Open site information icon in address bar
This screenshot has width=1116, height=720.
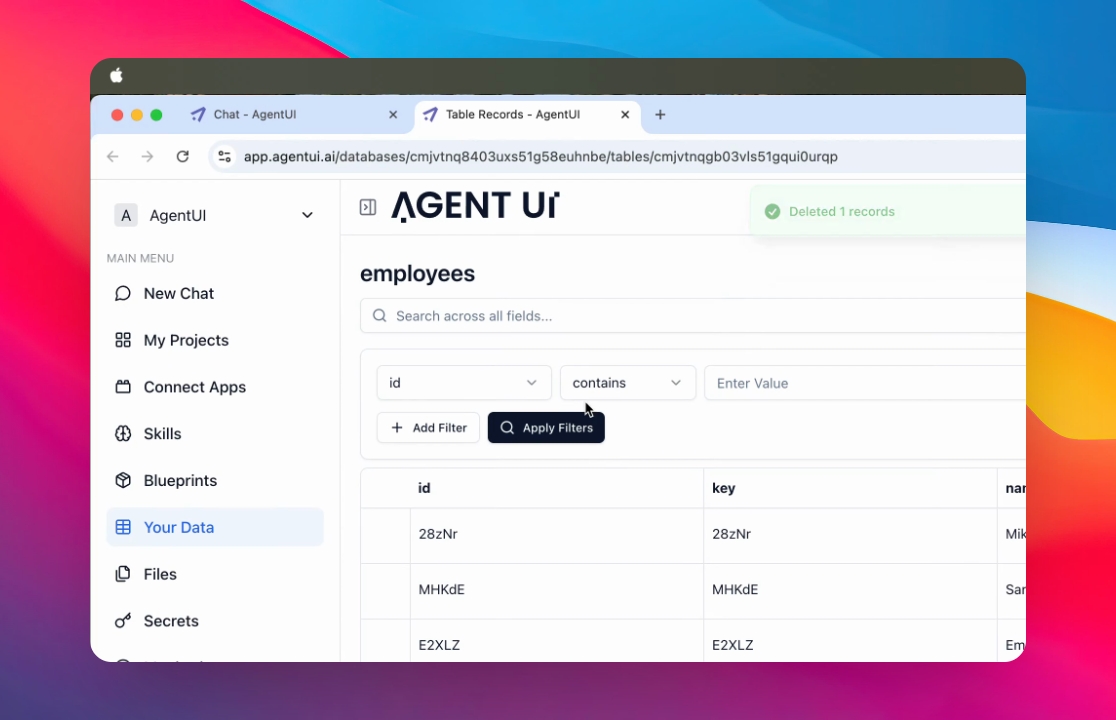click(x=225, y=157)
